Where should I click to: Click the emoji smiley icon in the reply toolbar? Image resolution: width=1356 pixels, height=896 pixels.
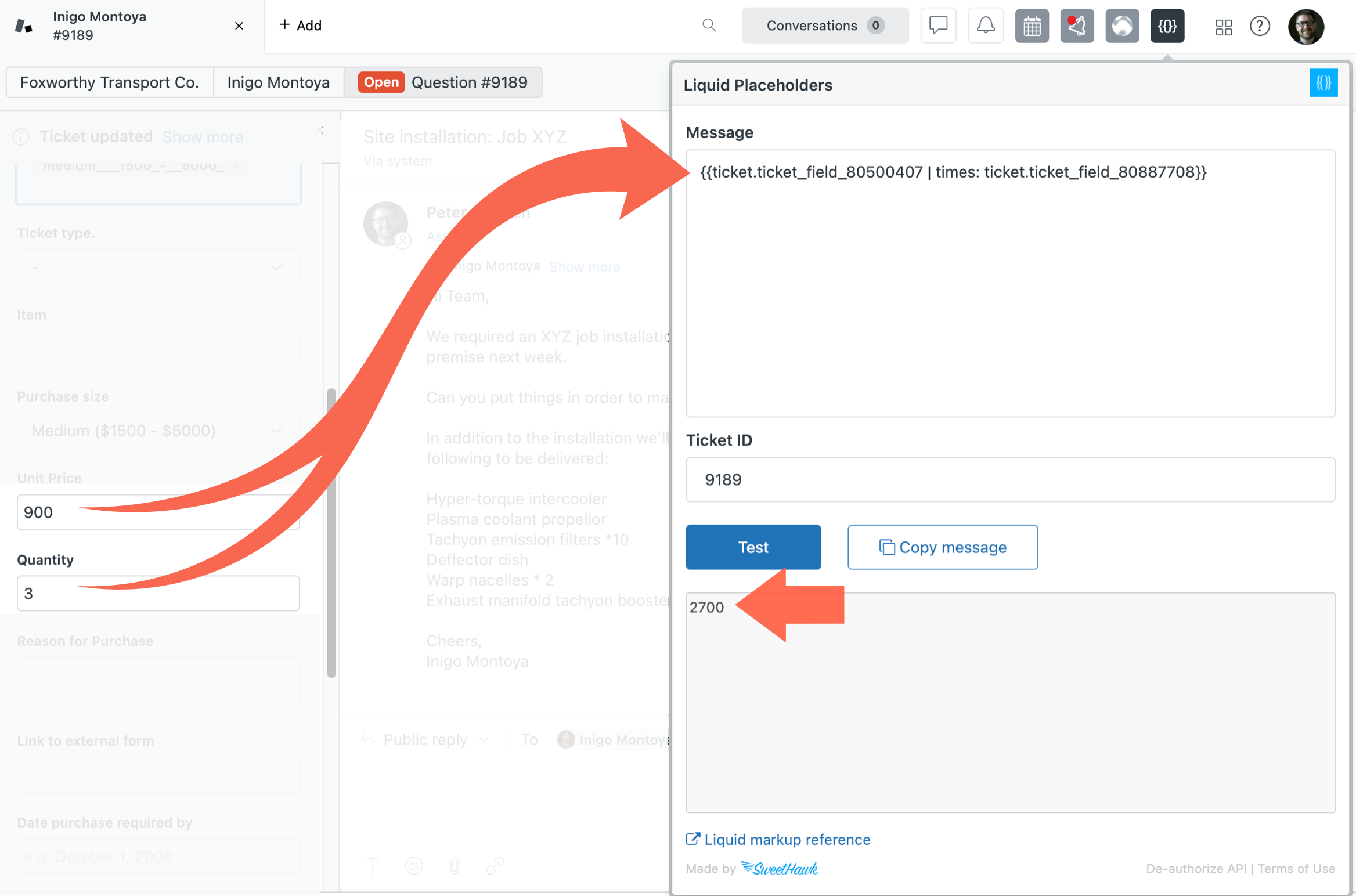414,865
